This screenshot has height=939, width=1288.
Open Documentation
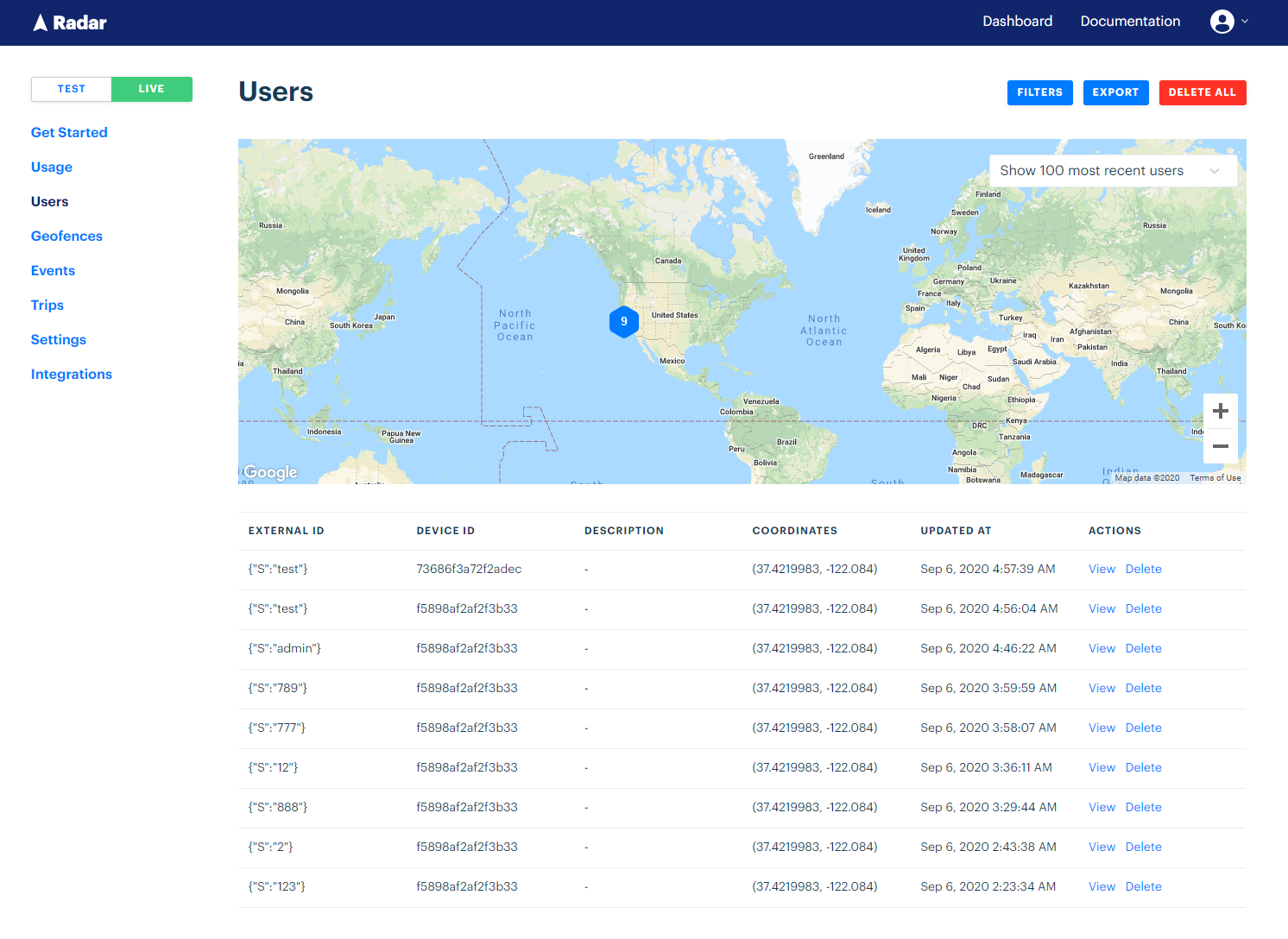1130,22
